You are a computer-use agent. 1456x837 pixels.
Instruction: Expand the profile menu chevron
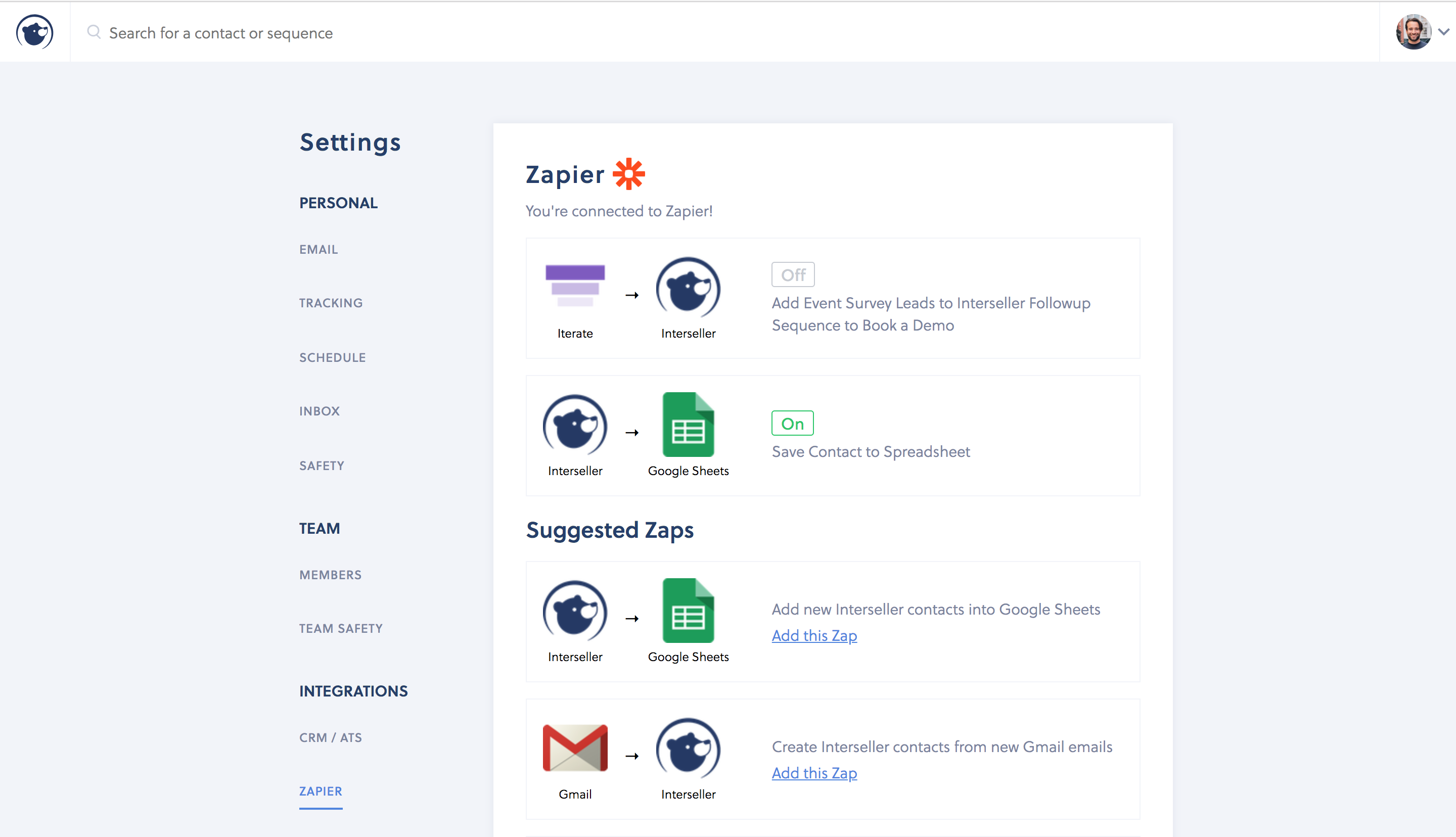point(1443,32)
